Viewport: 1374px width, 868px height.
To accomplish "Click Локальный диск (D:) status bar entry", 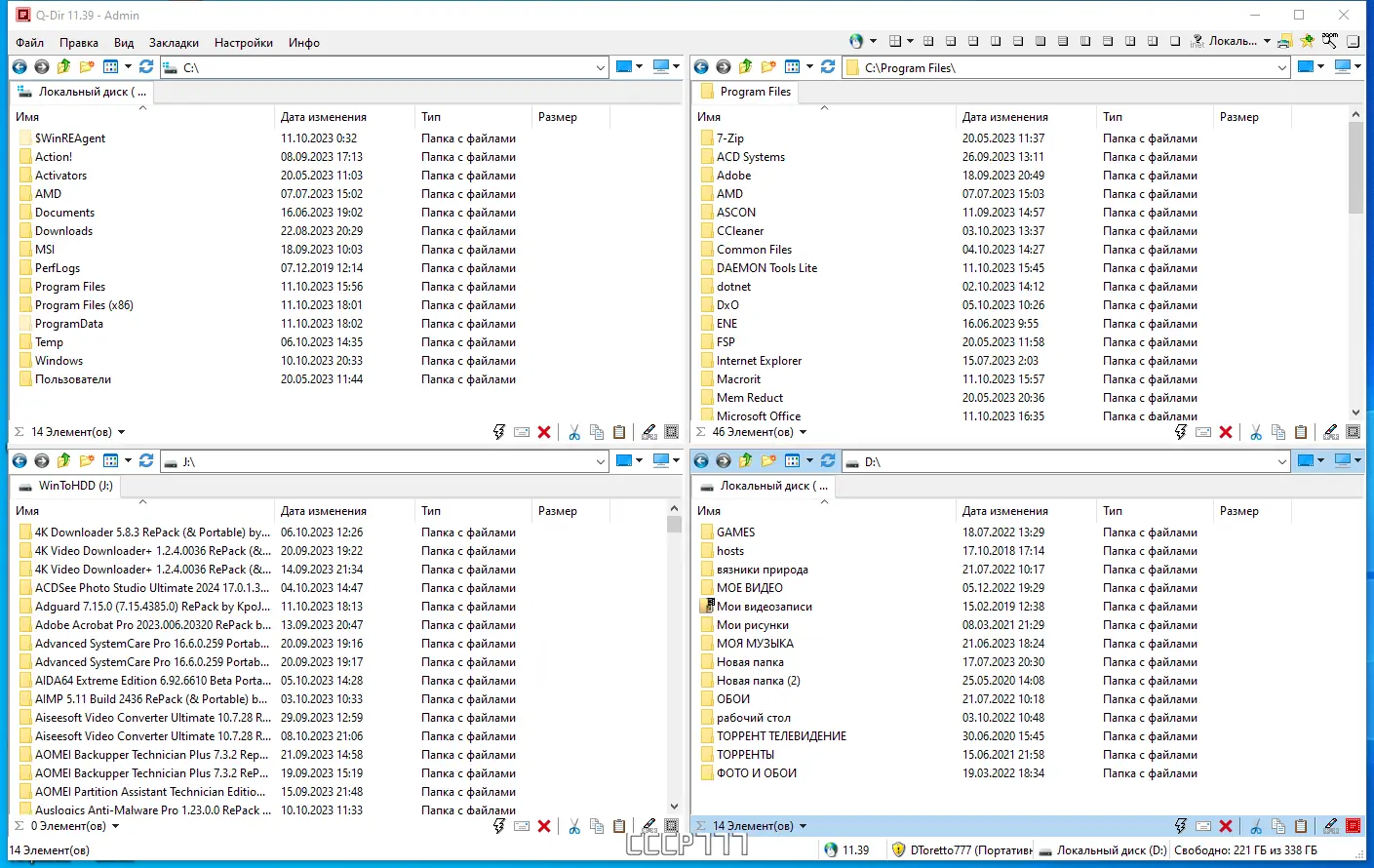I will coord(1102,850).
